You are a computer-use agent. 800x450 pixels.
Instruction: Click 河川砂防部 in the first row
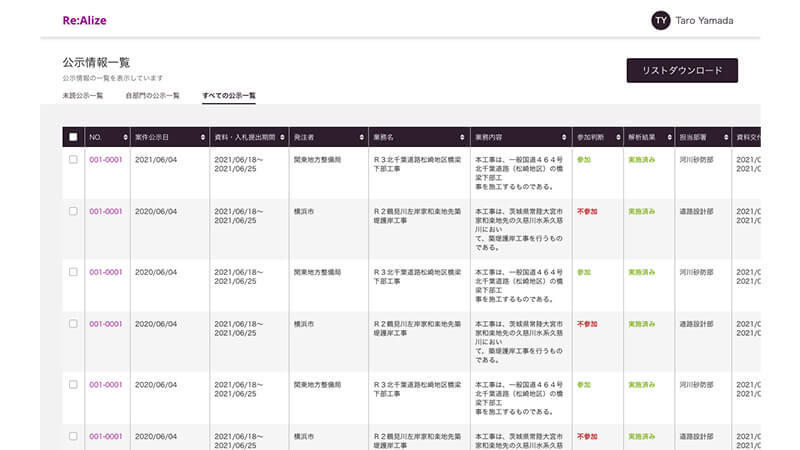pyautogui.click(x=696, y=160)
